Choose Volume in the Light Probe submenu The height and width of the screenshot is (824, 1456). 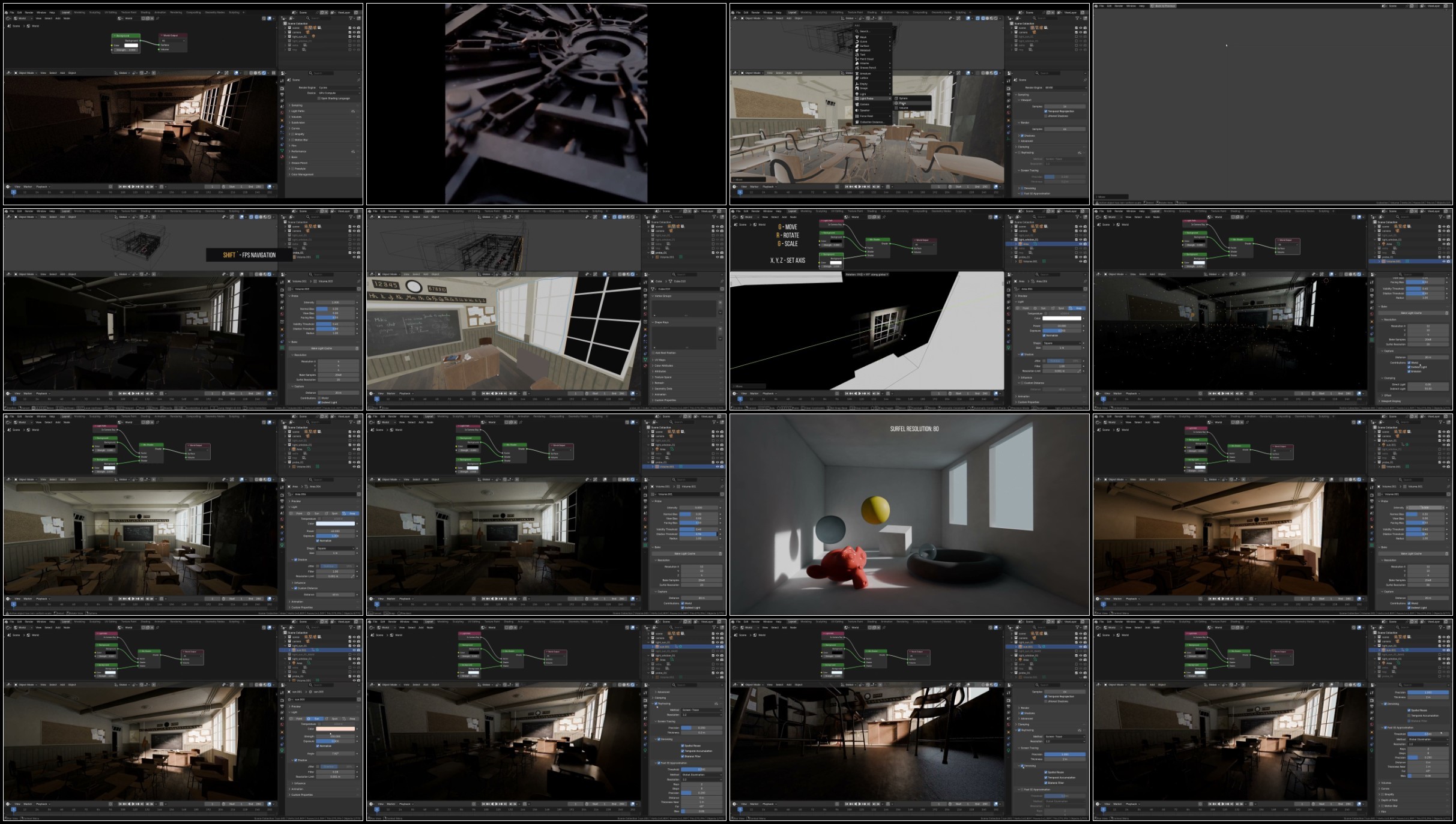pos(904,108)
